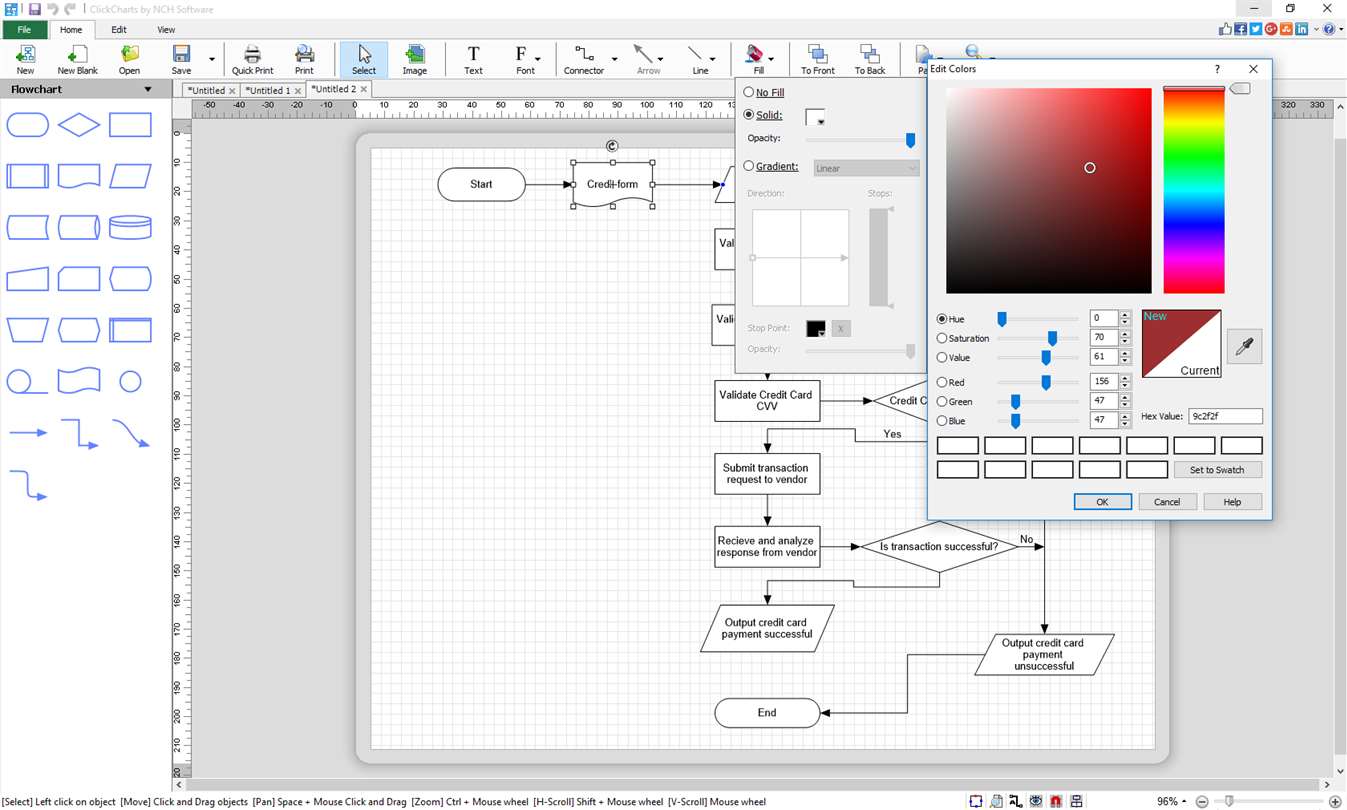Click the Hex Value input field
Viewport: 1347px width, 810px height.
tap(1225, 416)
